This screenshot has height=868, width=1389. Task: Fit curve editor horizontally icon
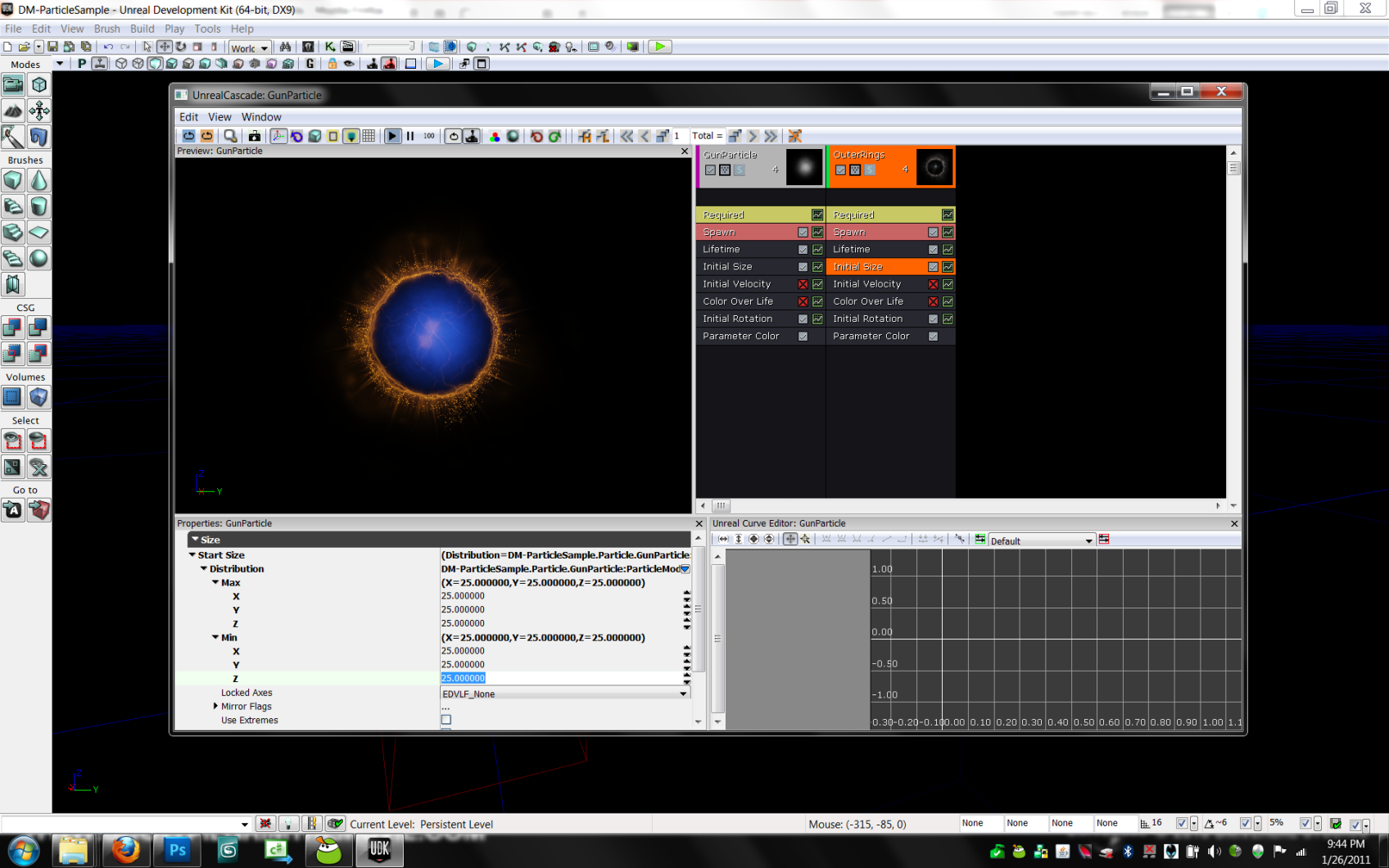click(723, 539)
